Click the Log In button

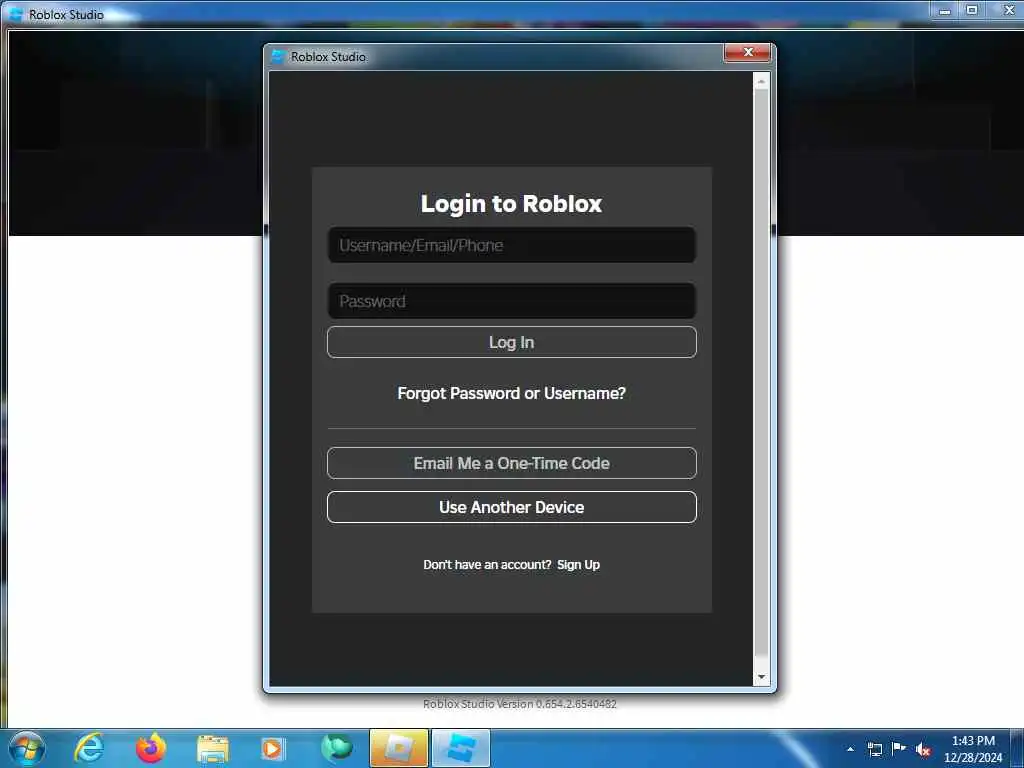click(x=511, y=342)
